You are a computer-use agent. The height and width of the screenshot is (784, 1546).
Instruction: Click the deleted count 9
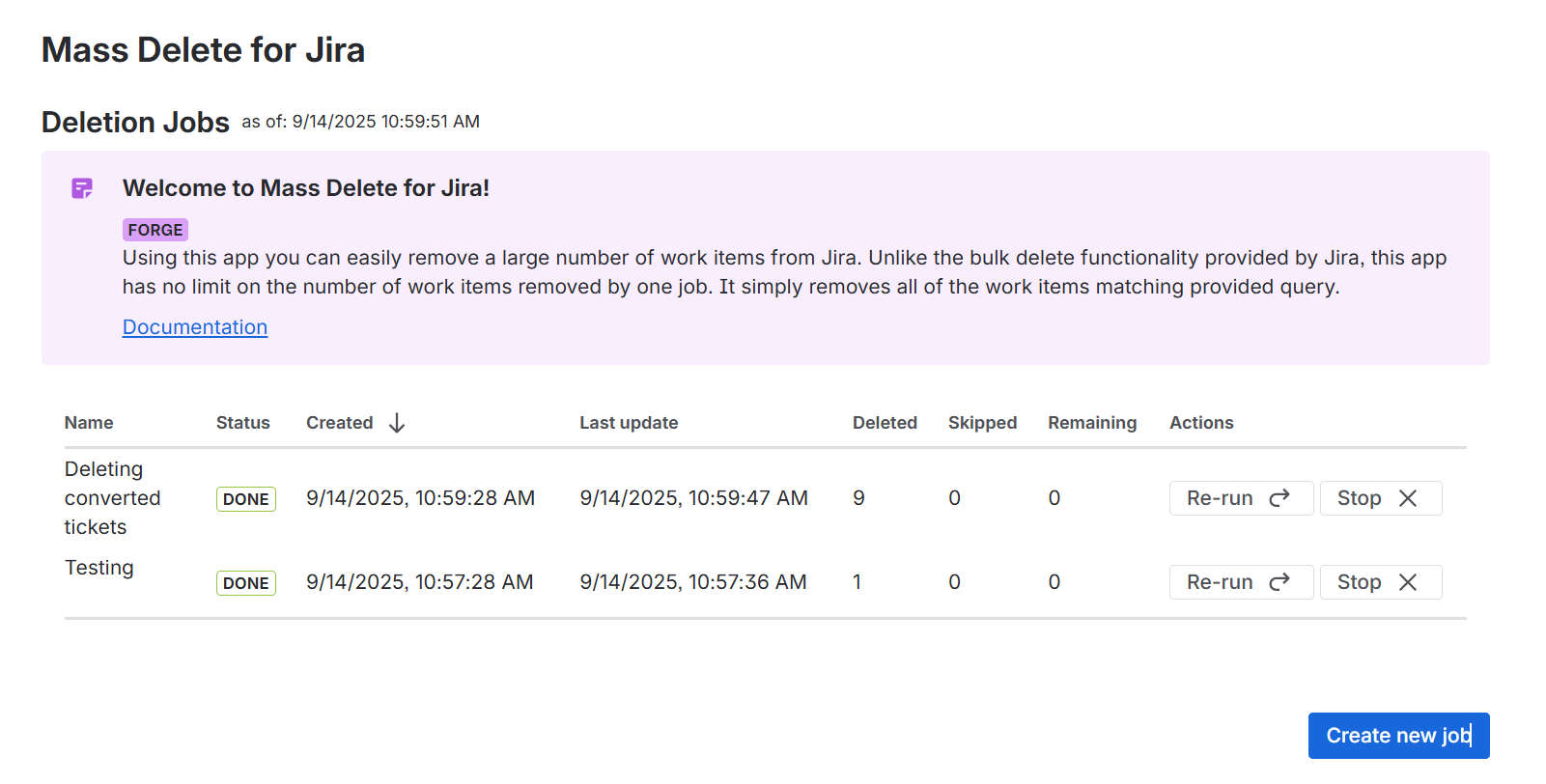[x=858, y=498]
